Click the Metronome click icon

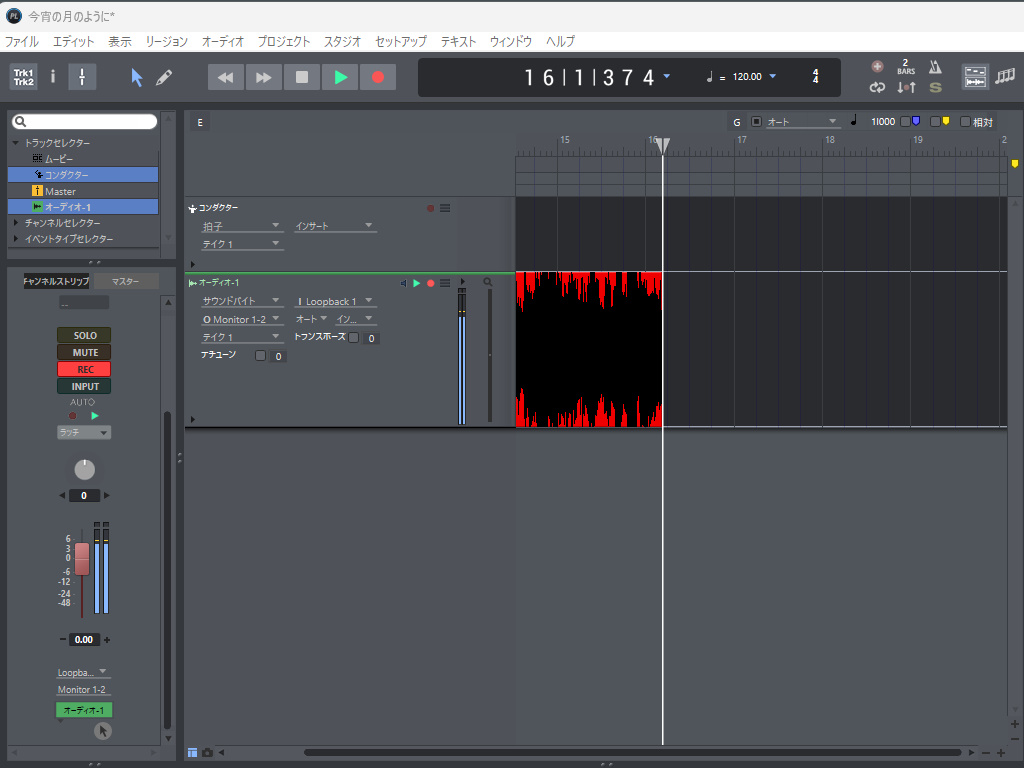click(935, 67)
